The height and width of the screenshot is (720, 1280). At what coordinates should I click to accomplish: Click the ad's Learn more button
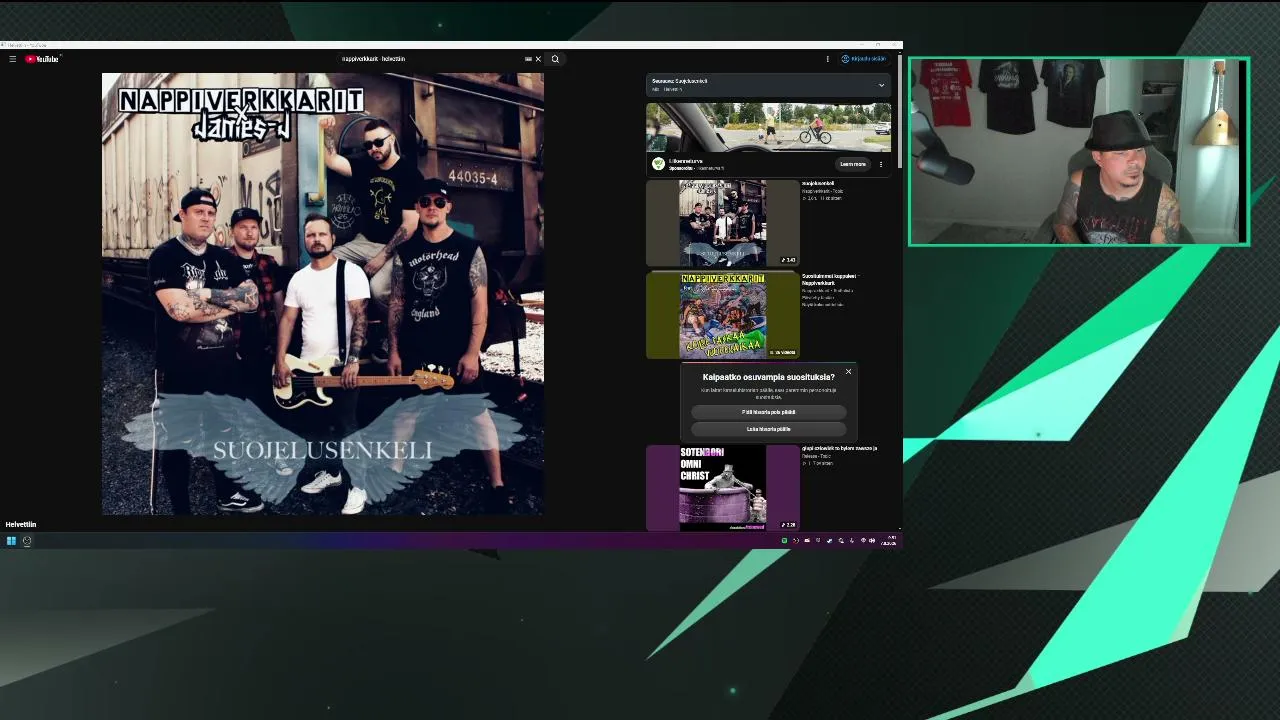[x=853, y=164]
